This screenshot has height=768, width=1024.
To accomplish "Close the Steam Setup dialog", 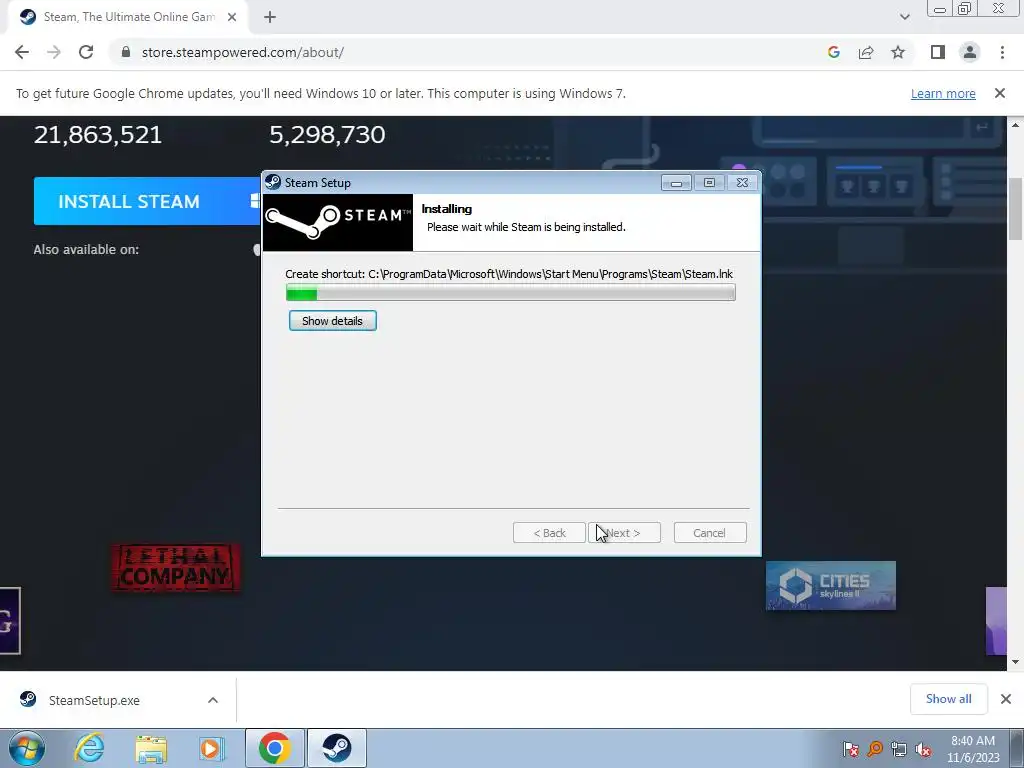I will tap(743, 183).
